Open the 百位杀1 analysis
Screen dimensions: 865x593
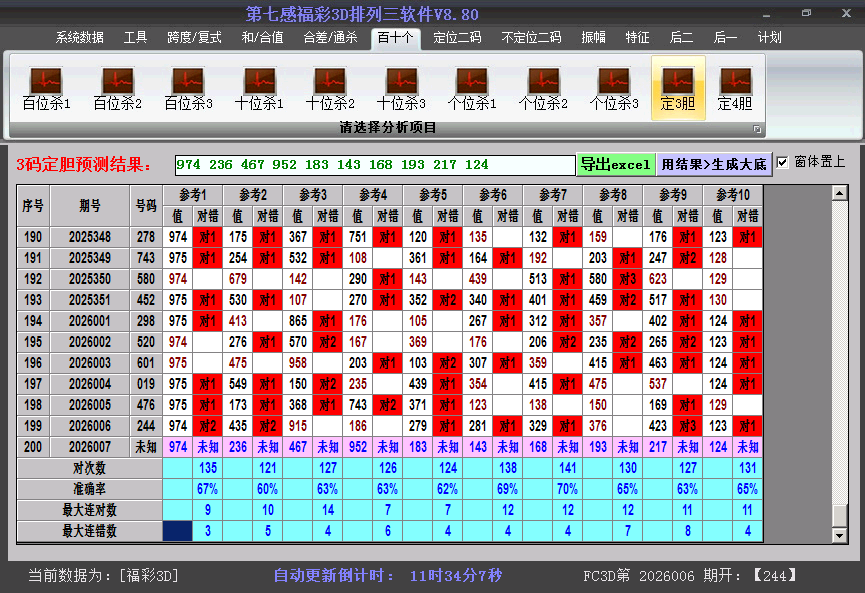pyautogui.click(x=47, y=88)
